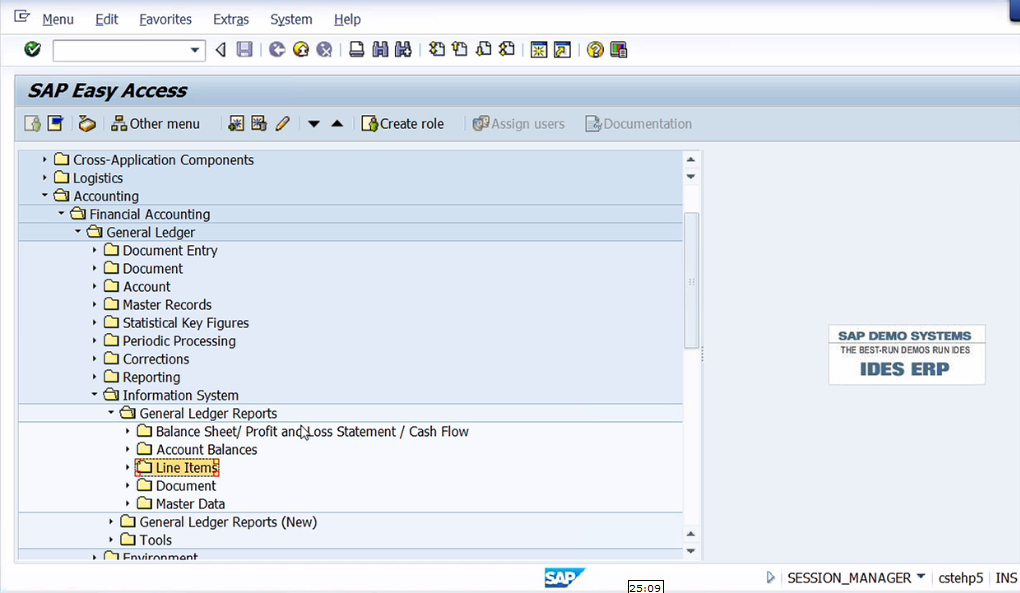This screenshot has width=1020, height=593.
Task: Click the Move Favorites Up arrow
Action: coord(337,124)
